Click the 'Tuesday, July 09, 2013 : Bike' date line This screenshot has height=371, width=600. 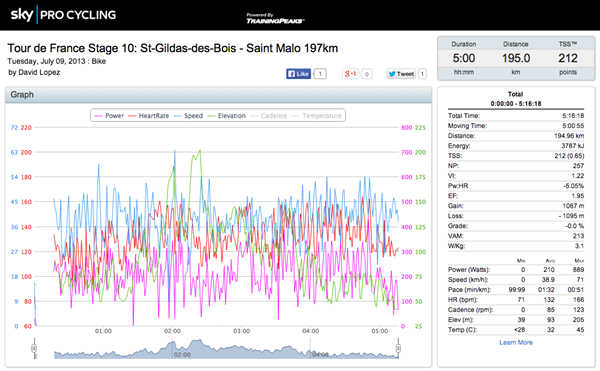click(x=57, y=61)
